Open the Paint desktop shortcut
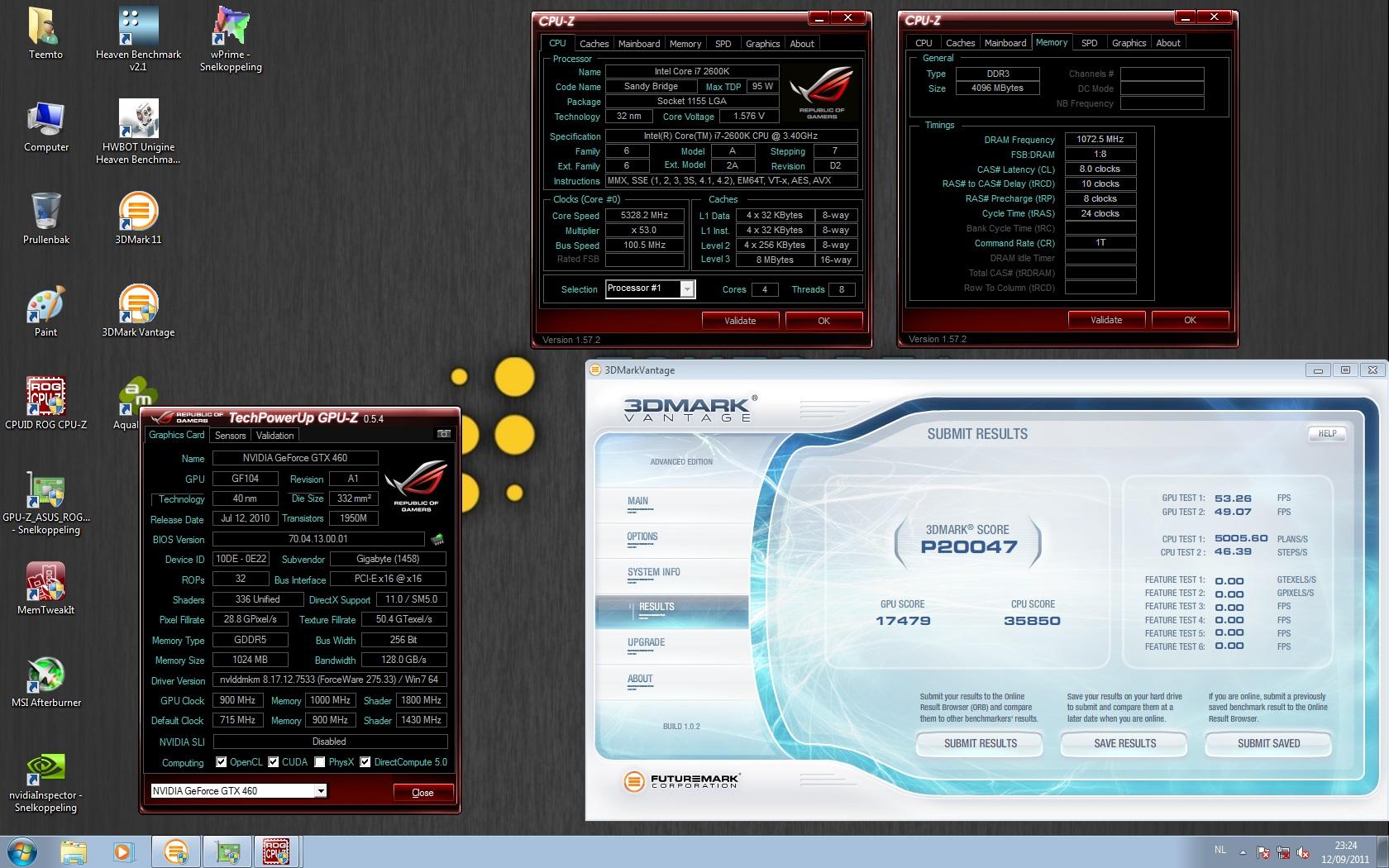This screenshot has height=868, width=1389. [45, 312]
